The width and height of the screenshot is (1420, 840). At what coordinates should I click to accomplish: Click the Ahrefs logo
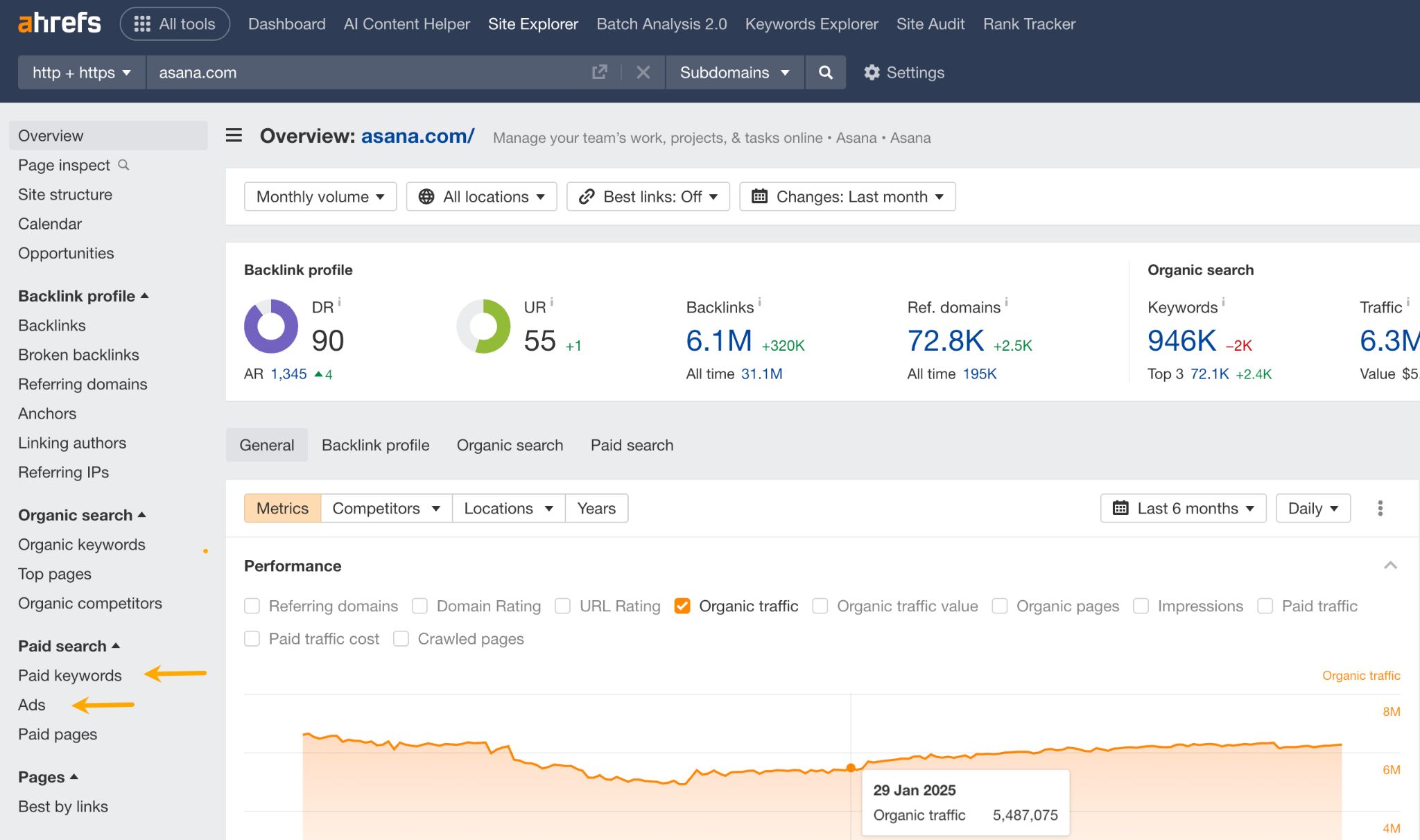point(58,23)
